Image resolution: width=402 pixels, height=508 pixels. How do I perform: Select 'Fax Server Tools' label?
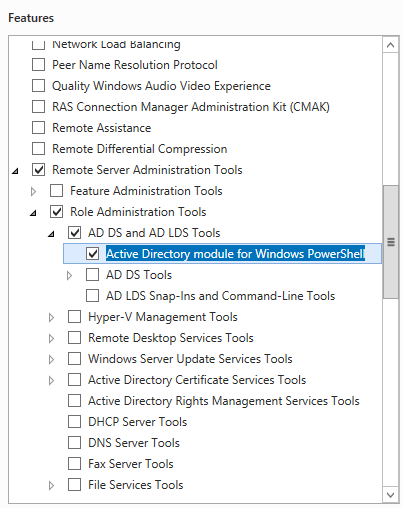[x=131, y=464]
